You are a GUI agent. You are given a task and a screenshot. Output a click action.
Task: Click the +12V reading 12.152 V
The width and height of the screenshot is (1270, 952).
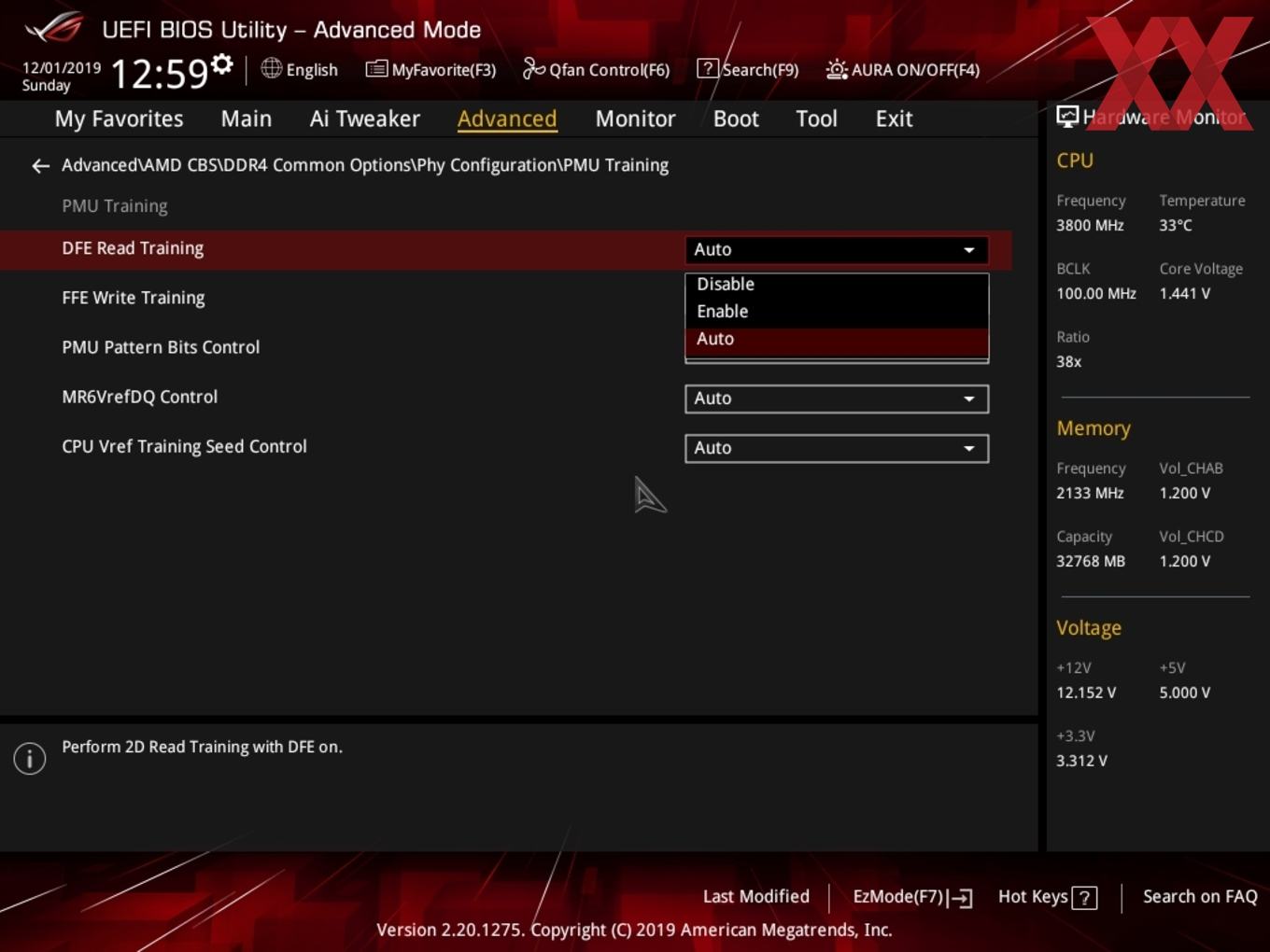pos(1085,693)
